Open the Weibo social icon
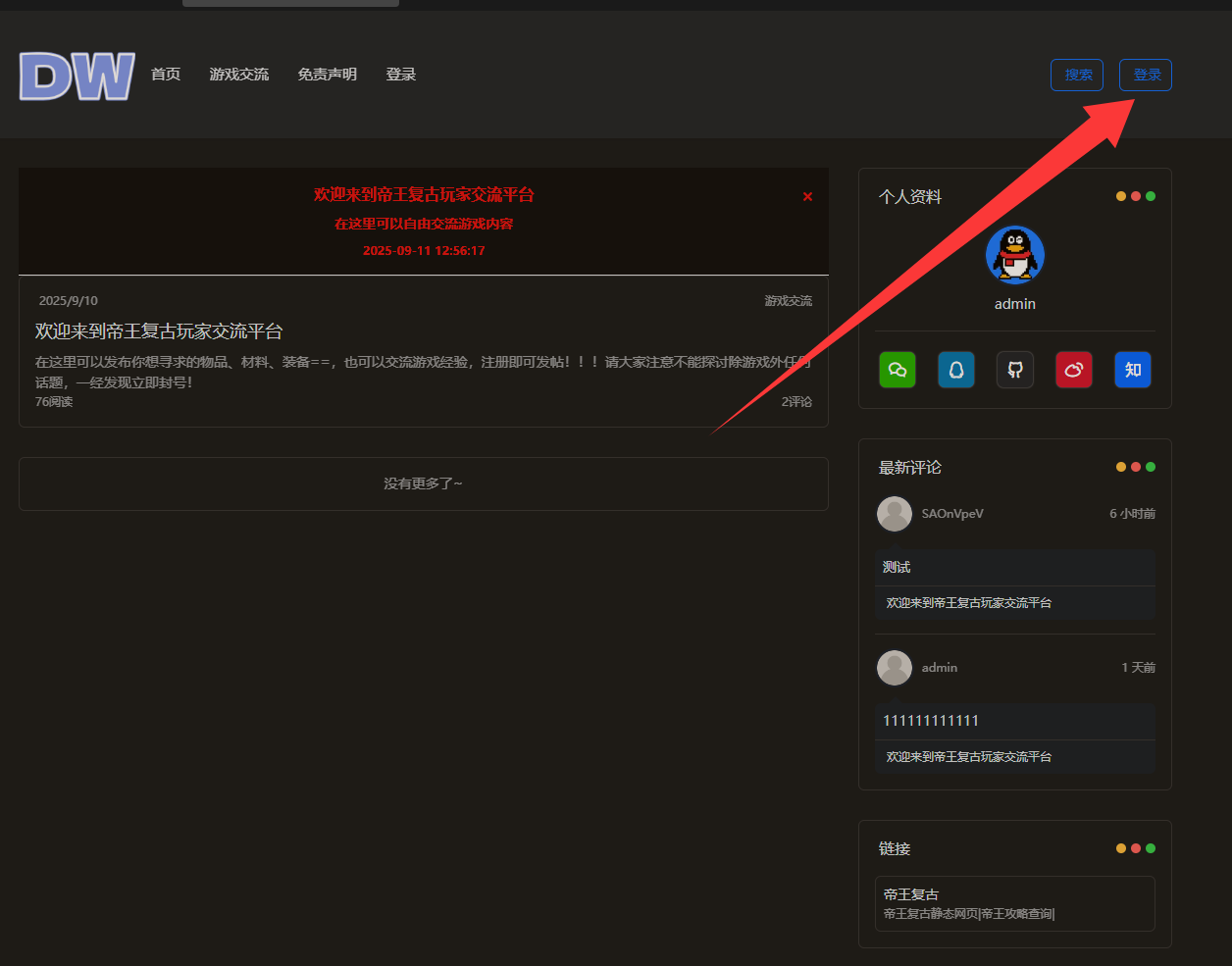 [x=1073, y=370]
